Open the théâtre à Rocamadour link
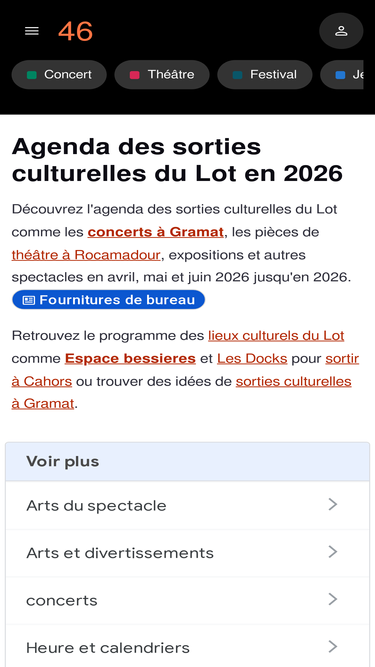Screen dimensions: 375x667 point(86,255)
